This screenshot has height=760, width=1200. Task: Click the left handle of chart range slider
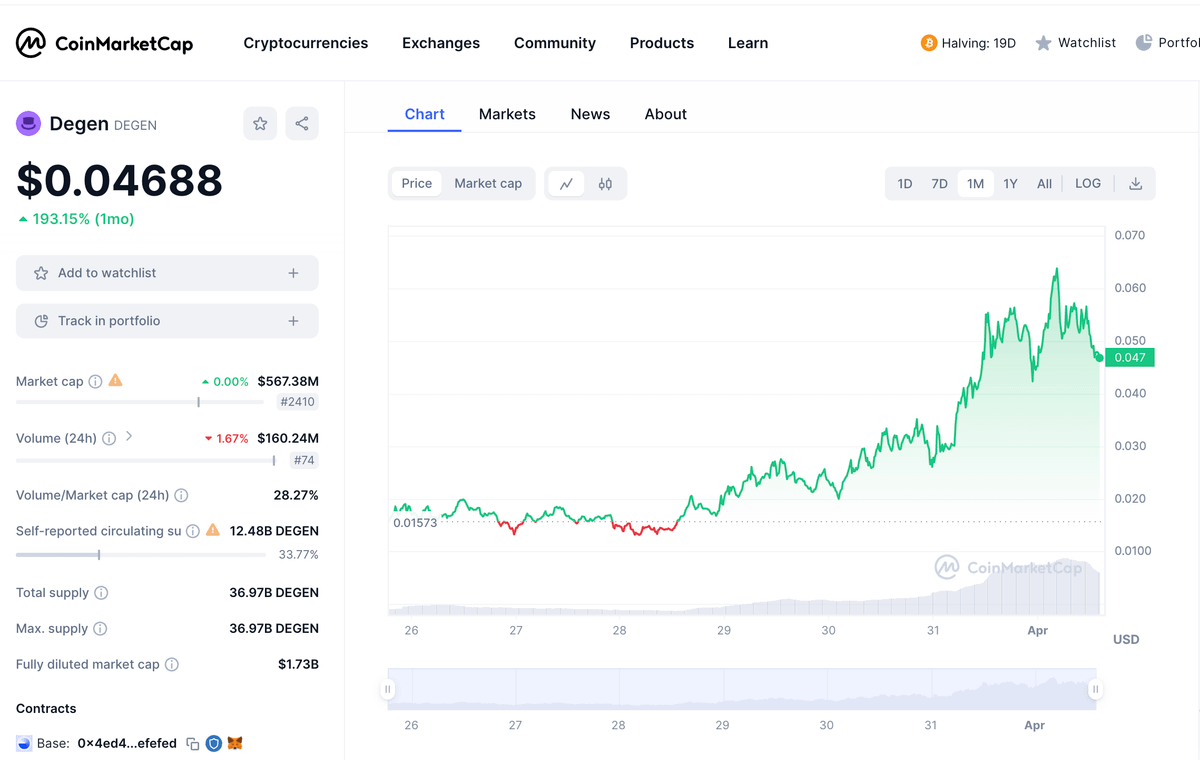click(388, 689)
